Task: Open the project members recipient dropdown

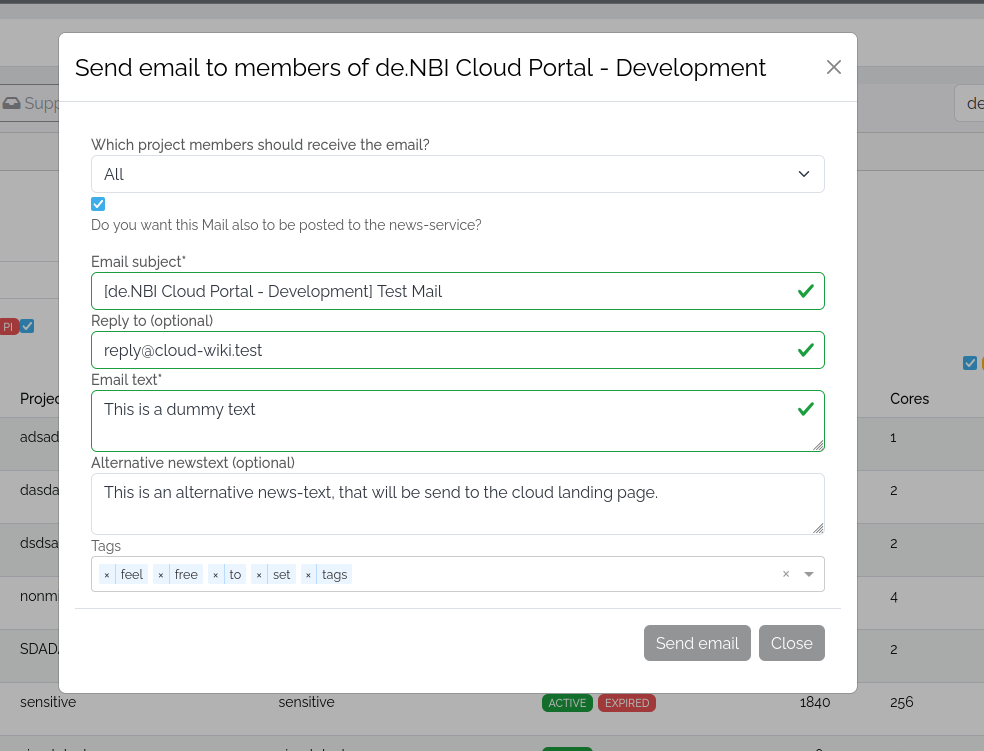Action: (x=457, y=174)
